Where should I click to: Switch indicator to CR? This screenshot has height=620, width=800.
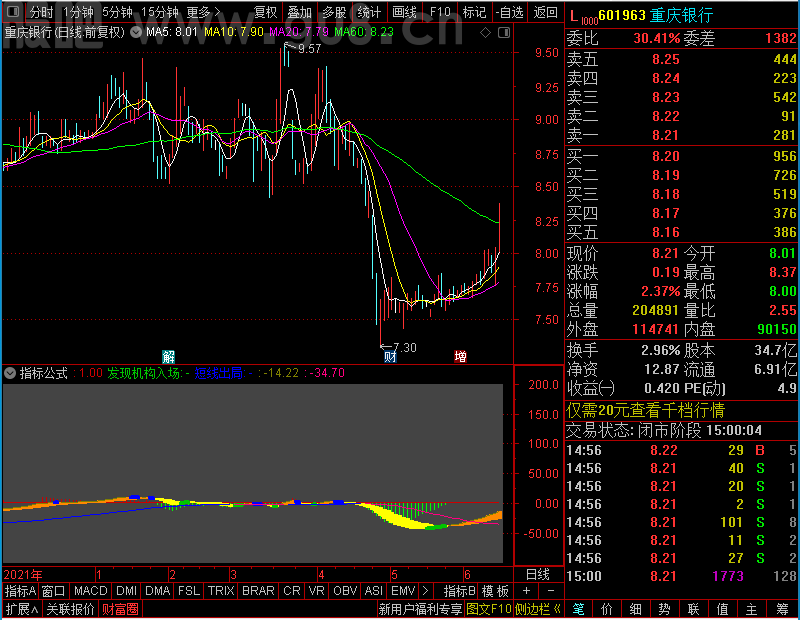291,591
